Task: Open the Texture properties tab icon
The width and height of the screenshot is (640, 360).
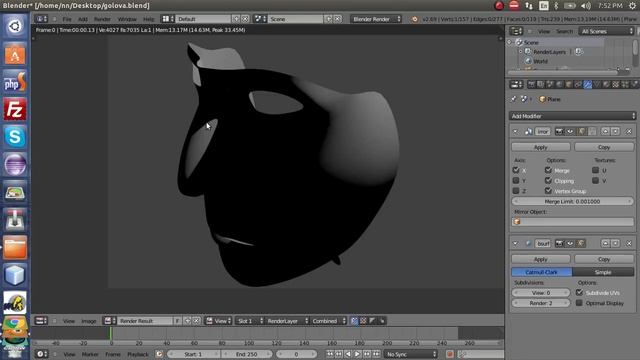Action: click(x=616, y=84)
